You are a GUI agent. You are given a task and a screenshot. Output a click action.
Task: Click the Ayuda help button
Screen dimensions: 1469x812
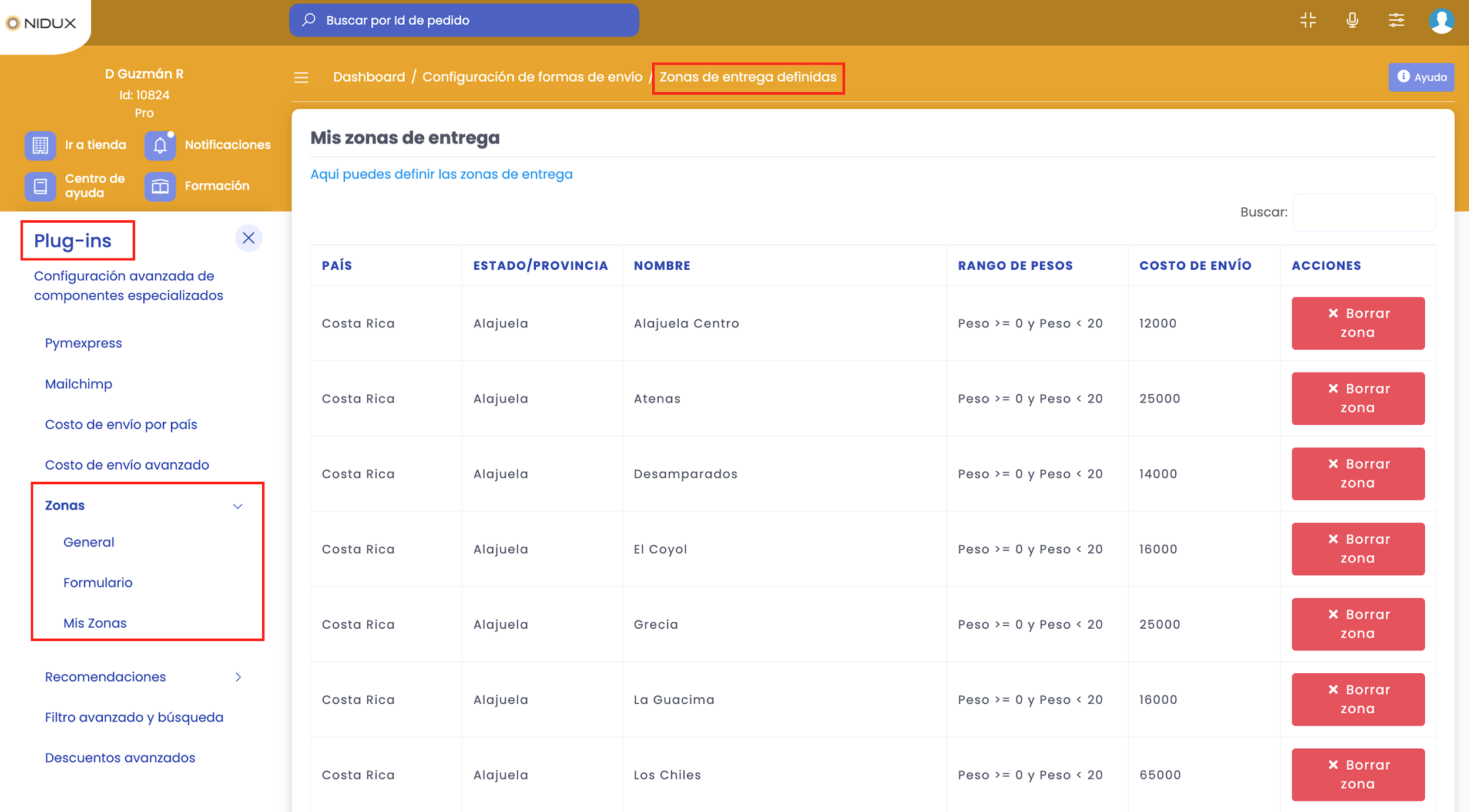(x=1421, y=77)
